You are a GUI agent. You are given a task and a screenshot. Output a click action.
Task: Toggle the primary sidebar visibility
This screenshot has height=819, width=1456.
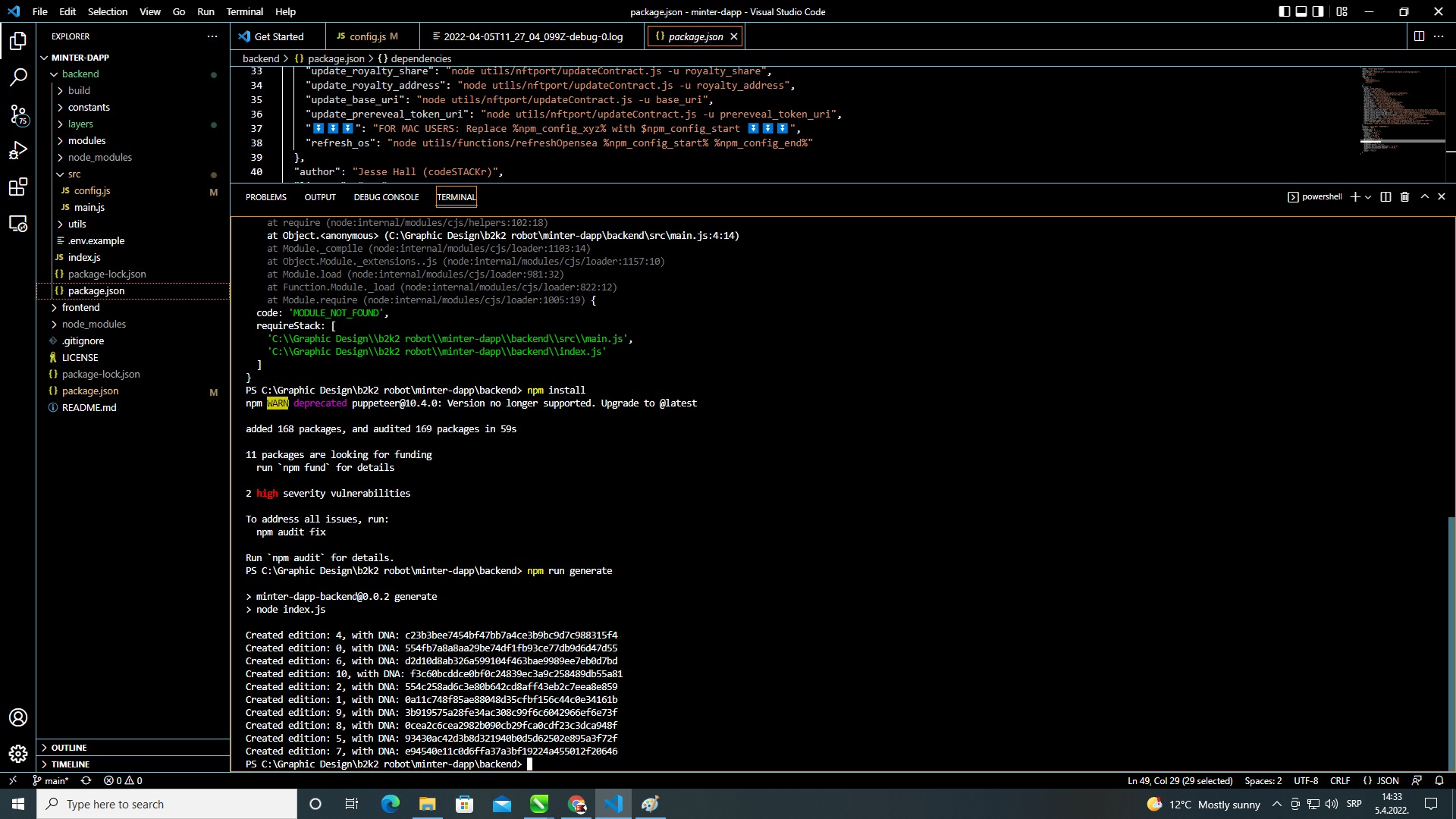pyautogui.click(x=1284, y=11)
